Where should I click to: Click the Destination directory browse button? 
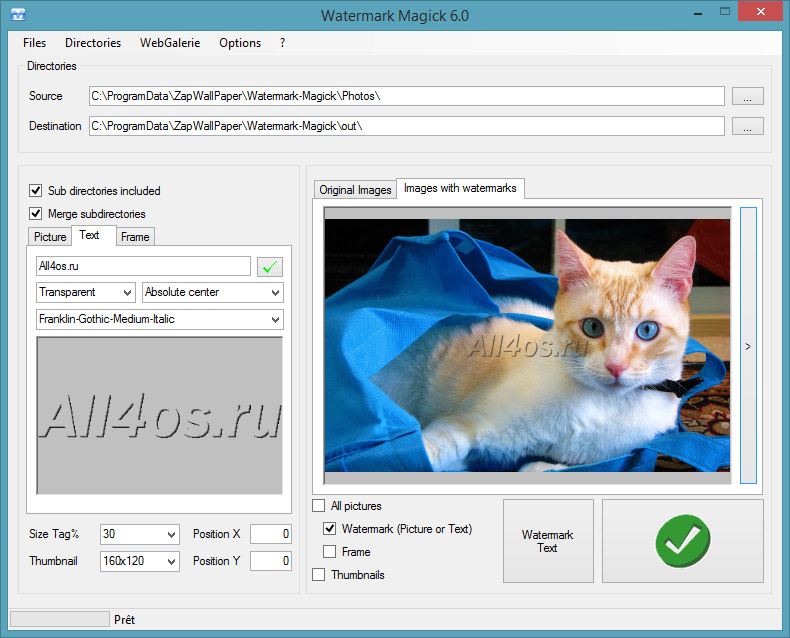[x=748, y=126]
